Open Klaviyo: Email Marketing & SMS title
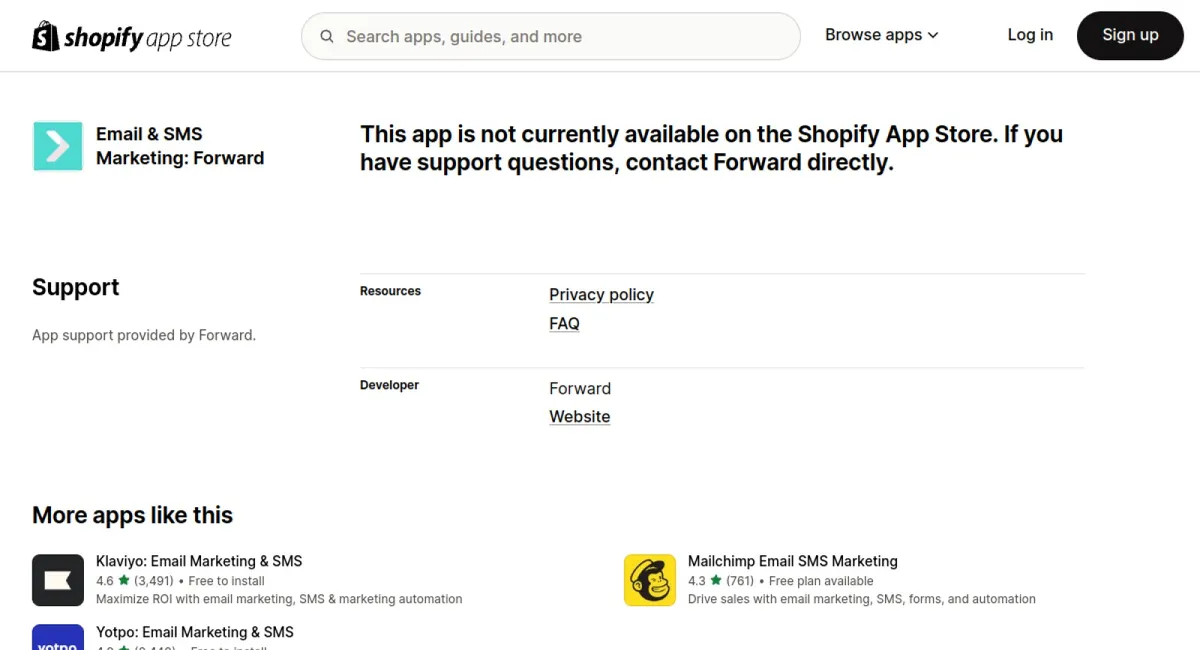This screenshot has height=650, width=1200. (199, 562)
